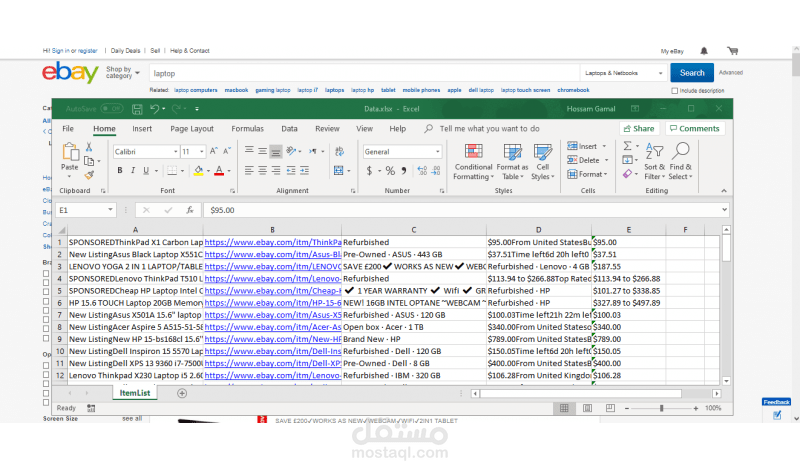This screenshot has width=800, height=470.
Task: Click the Increase Decimal icon
Action: coord(422,170)
